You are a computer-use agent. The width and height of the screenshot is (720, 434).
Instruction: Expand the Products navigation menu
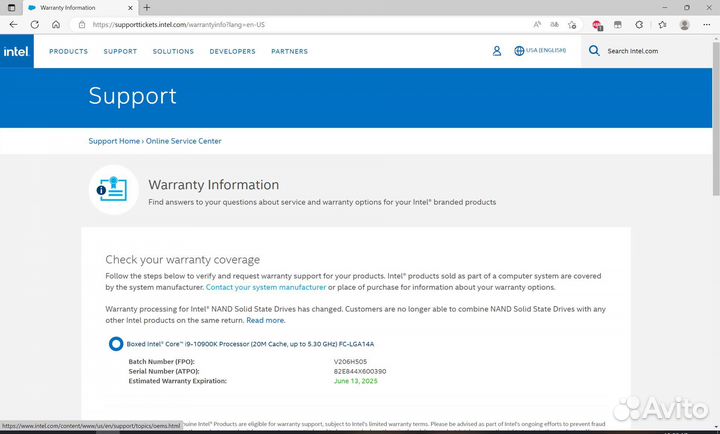coord(69,51)
